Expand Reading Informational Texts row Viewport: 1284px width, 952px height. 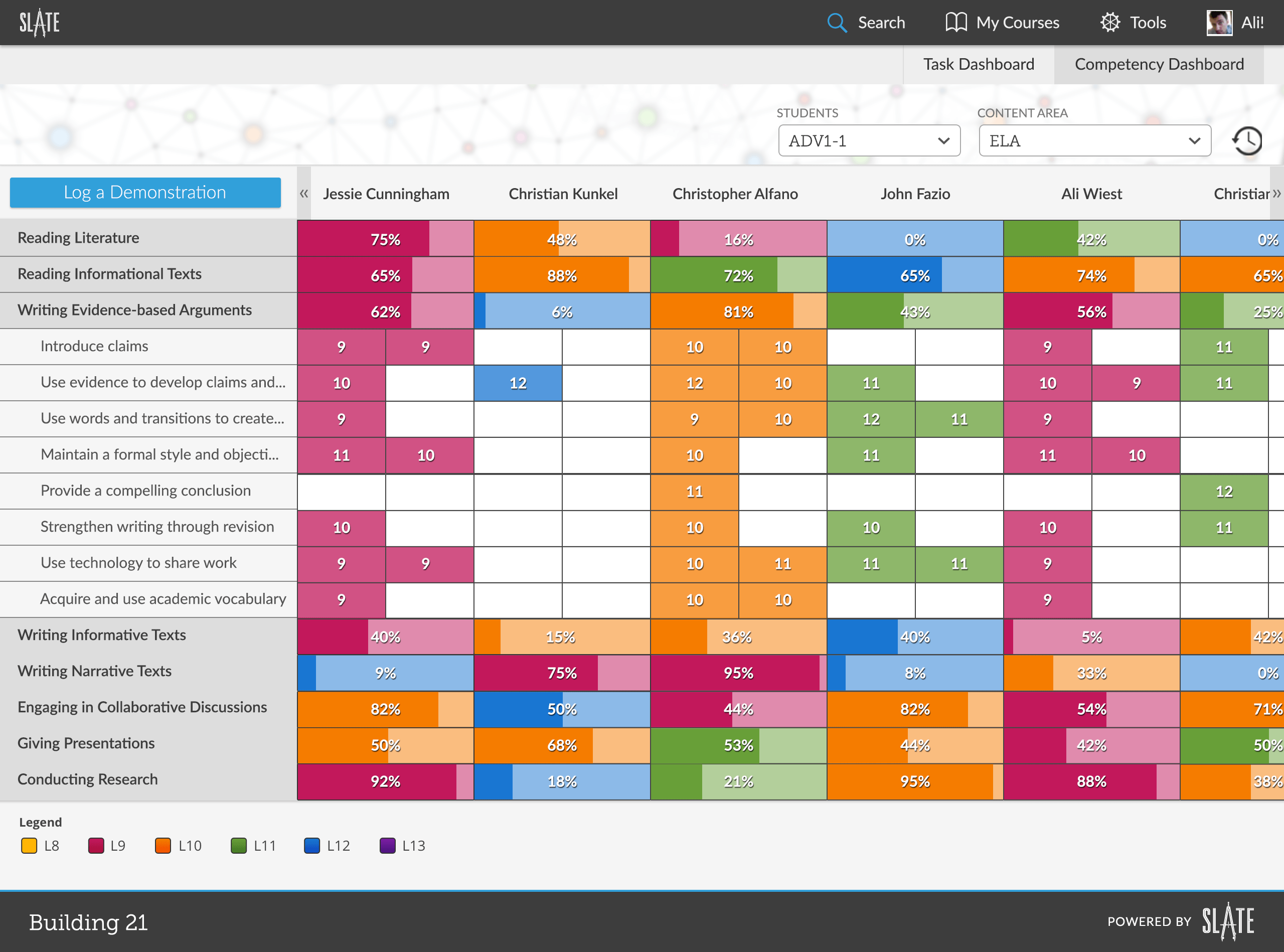[x=148, y=274]
